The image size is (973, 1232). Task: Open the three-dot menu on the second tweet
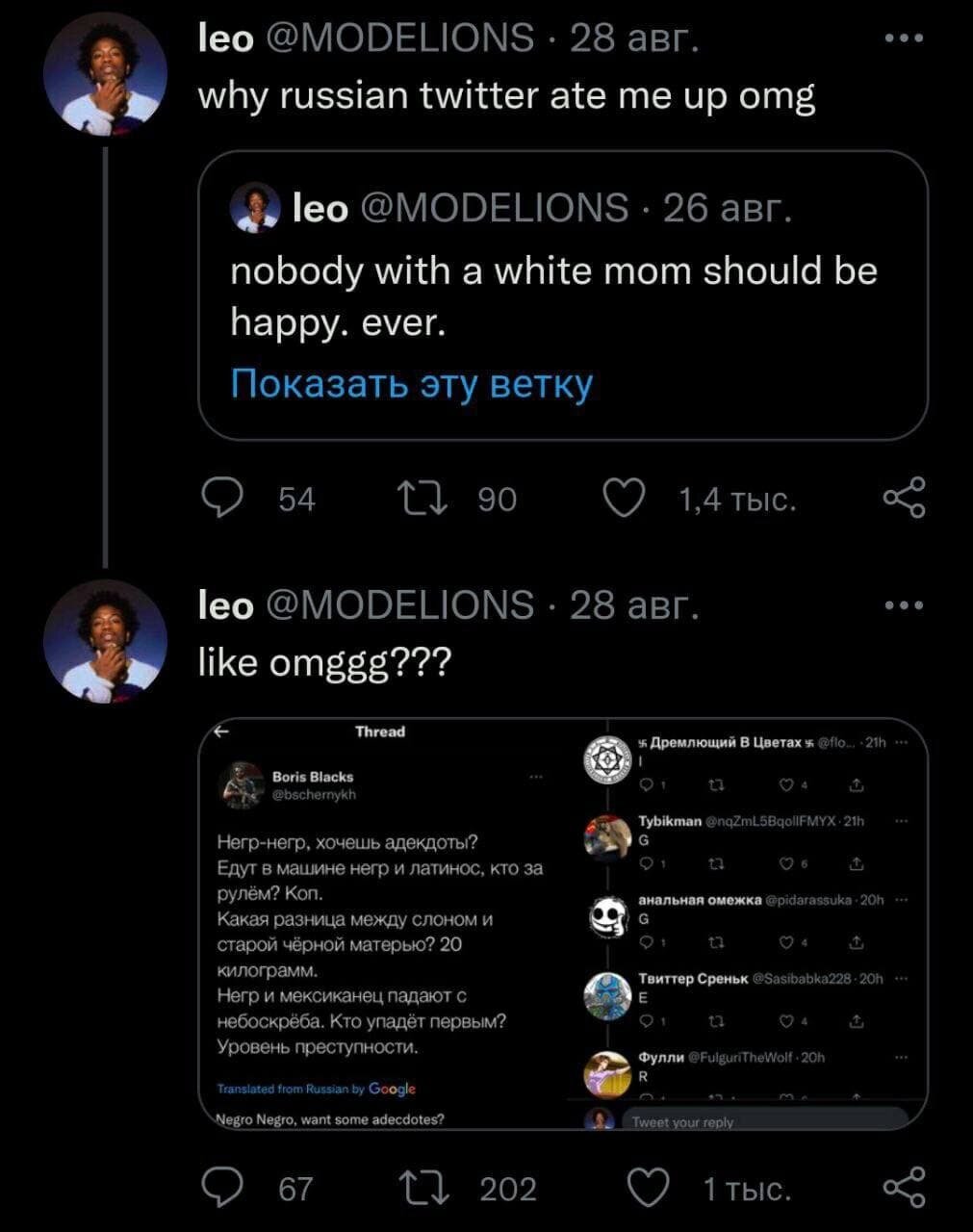904,605
